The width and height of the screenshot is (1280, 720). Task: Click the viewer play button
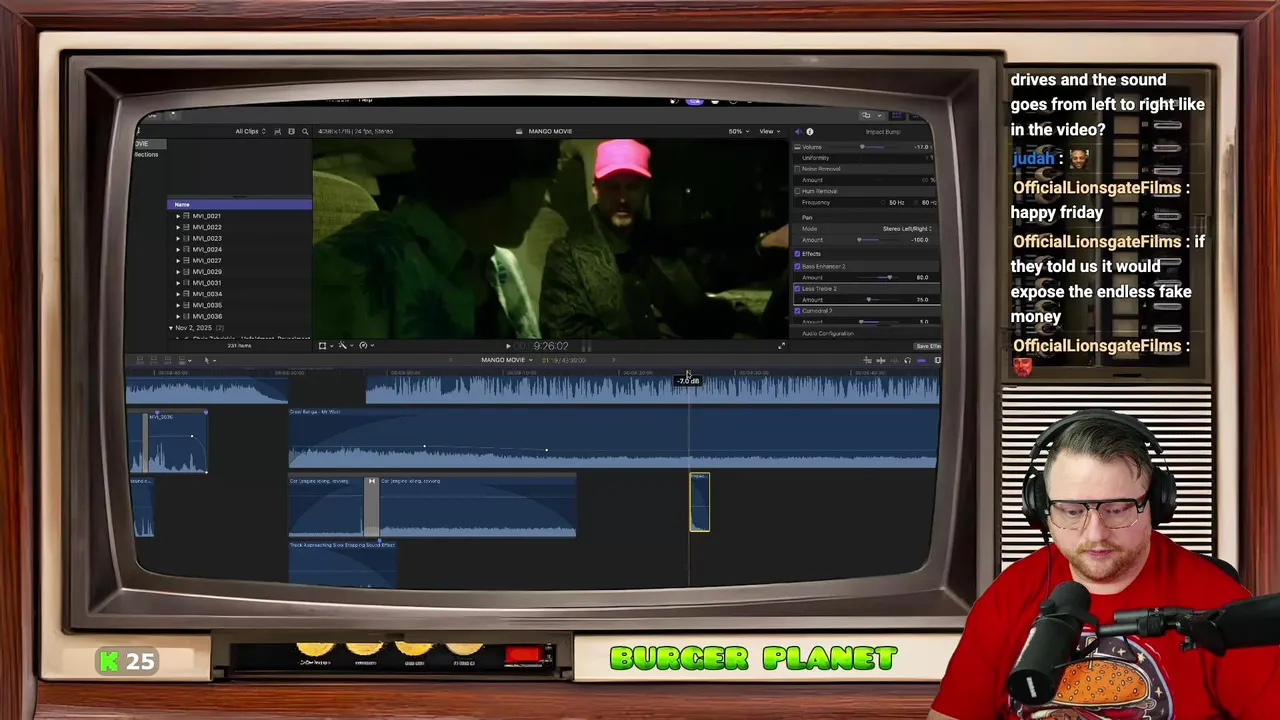click(508, 346)
